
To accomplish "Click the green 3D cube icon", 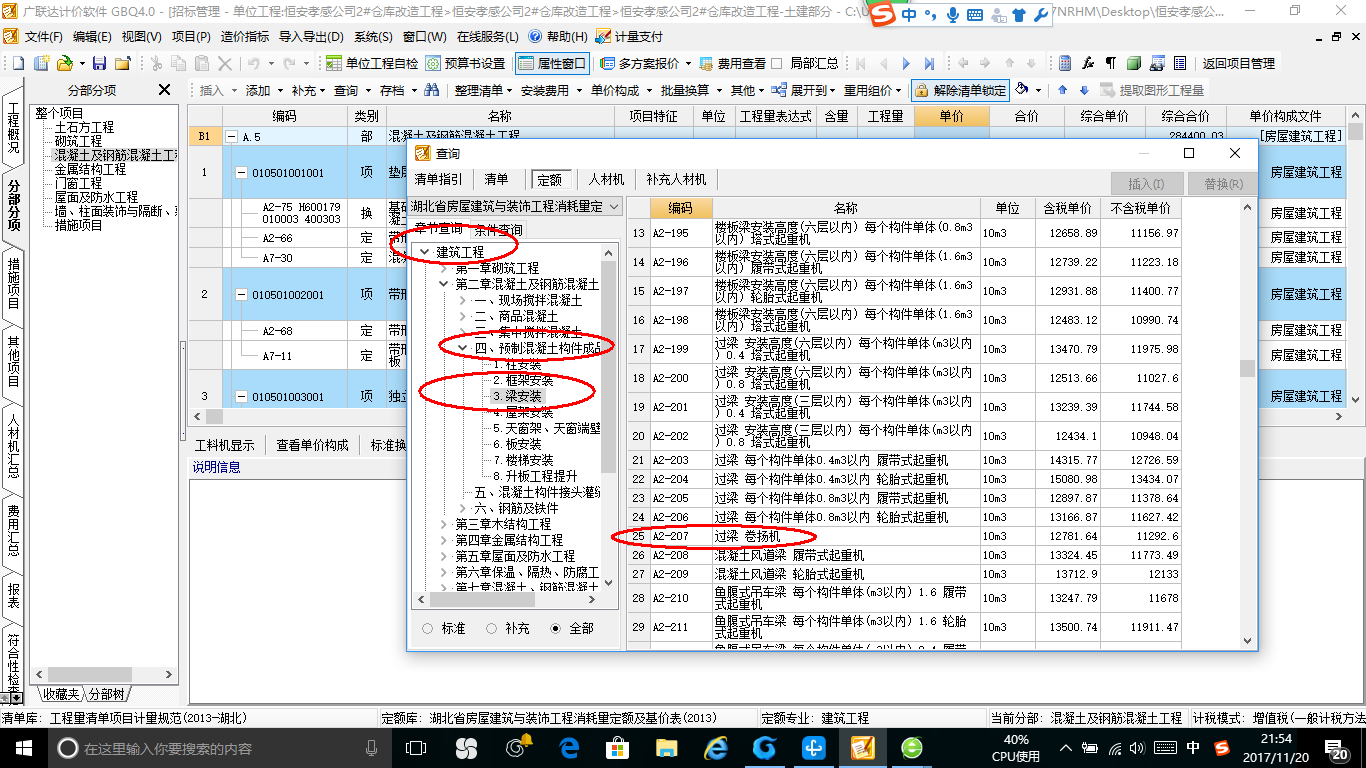I will 1133,63.
